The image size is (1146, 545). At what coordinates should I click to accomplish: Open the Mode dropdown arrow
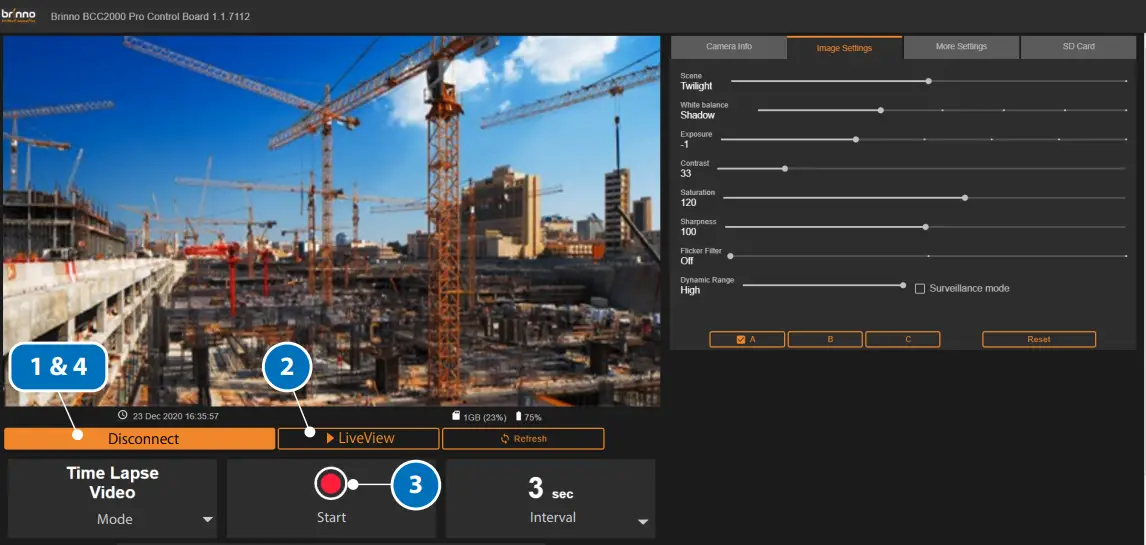tap(208, 520)
